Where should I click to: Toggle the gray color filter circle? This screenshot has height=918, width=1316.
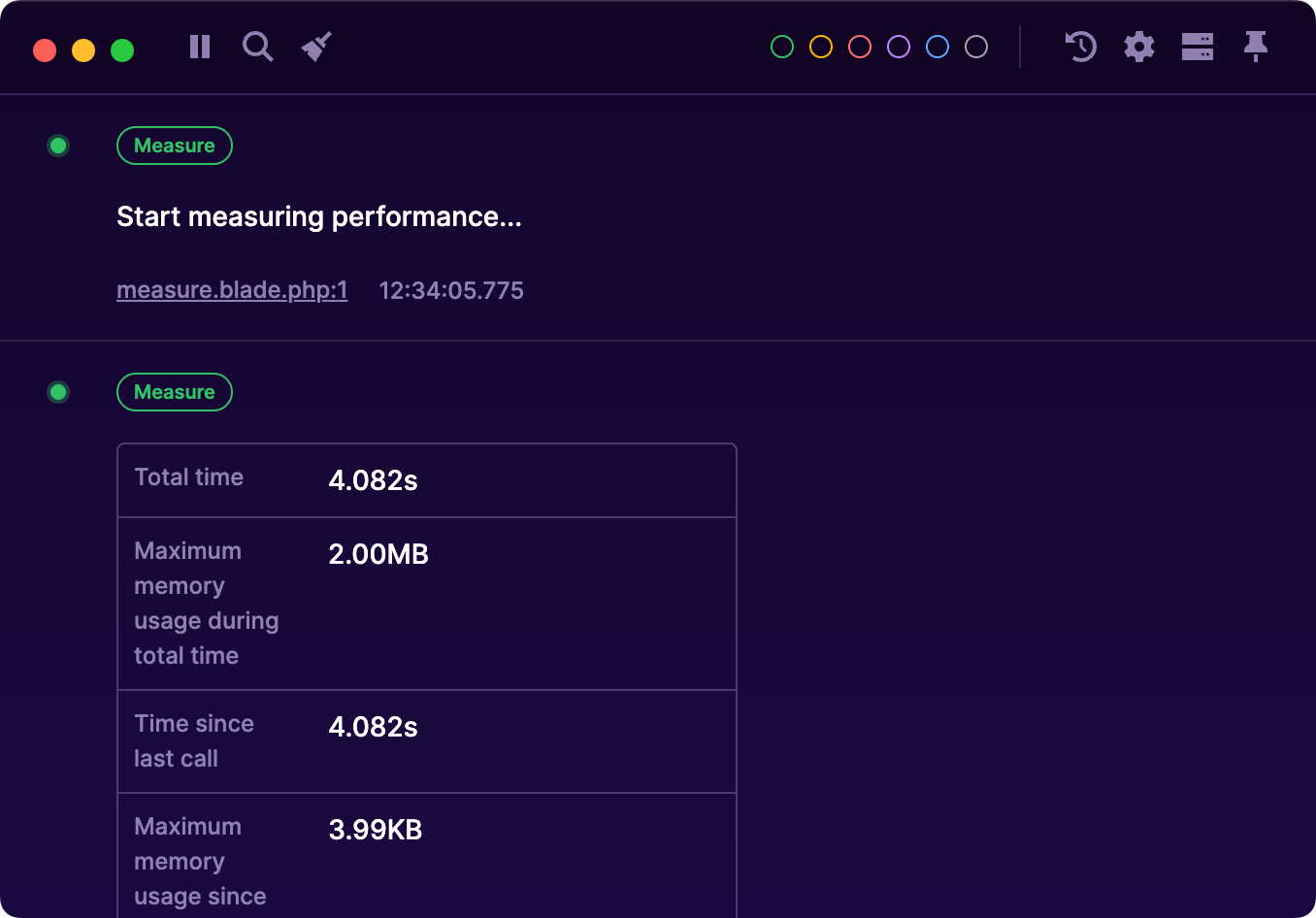[975, 46]
